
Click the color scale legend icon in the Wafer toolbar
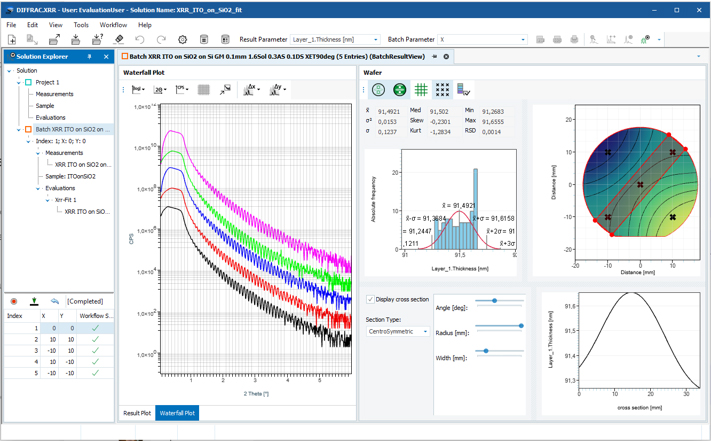coord(463,90)
